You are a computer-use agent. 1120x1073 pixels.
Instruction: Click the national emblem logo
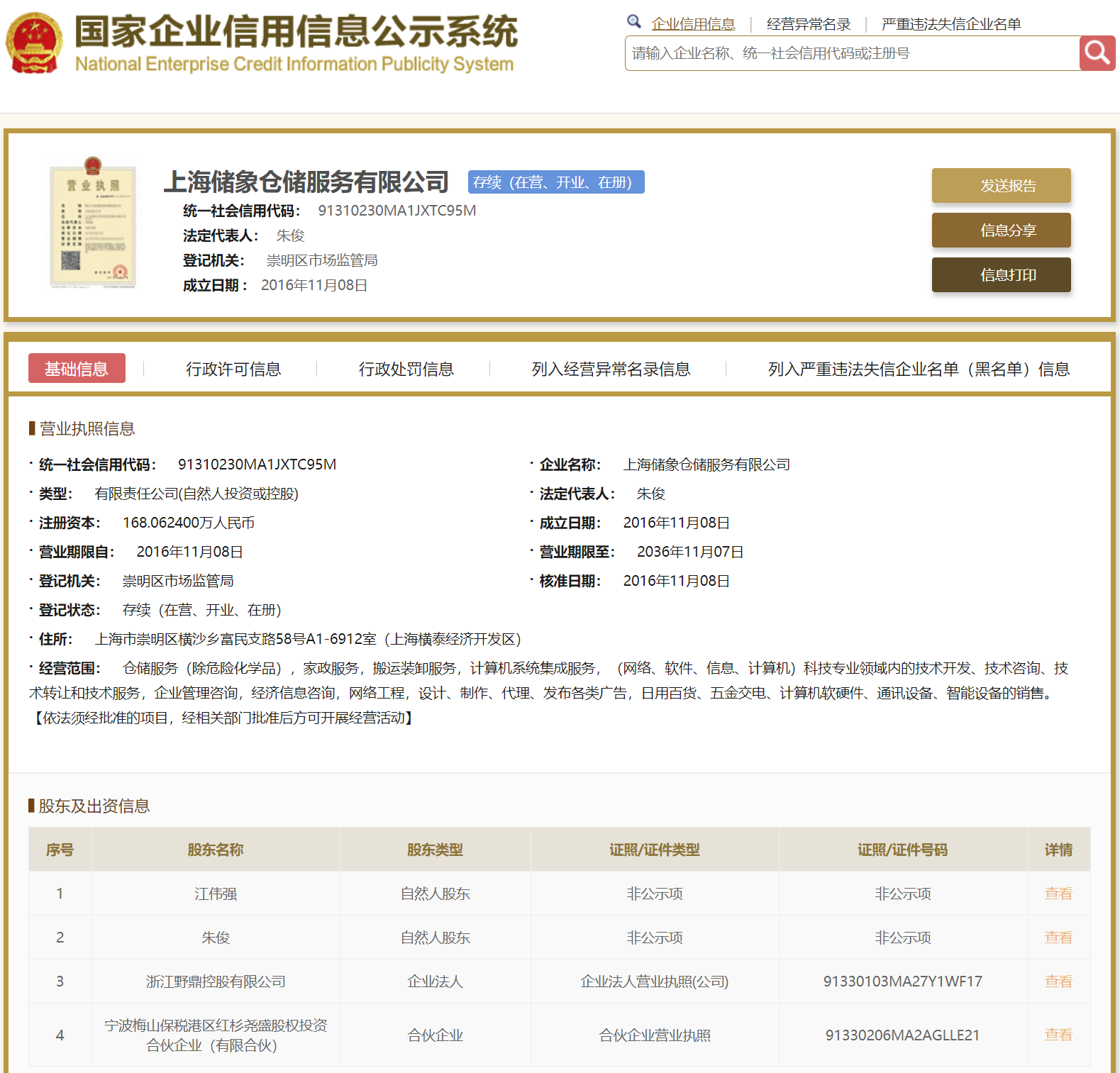point(34,43)
